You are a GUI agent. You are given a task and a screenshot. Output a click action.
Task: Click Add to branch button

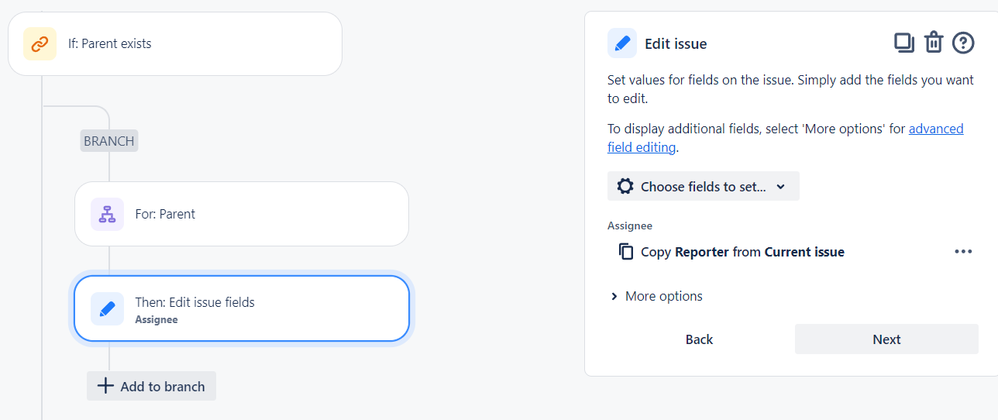(x=151, y=386)
